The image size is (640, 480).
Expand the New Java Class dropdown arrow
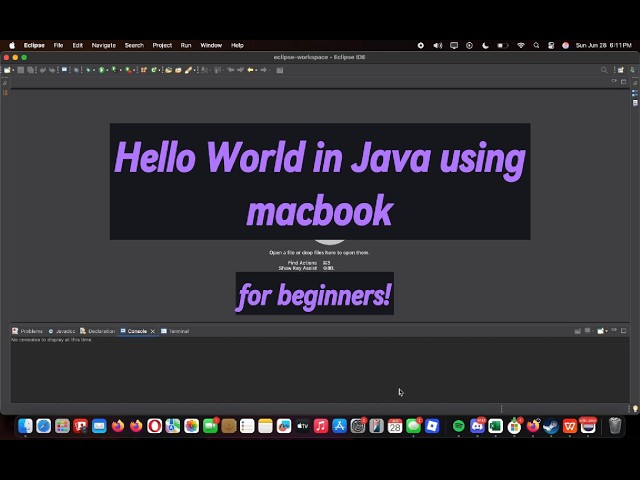[160, 70]
